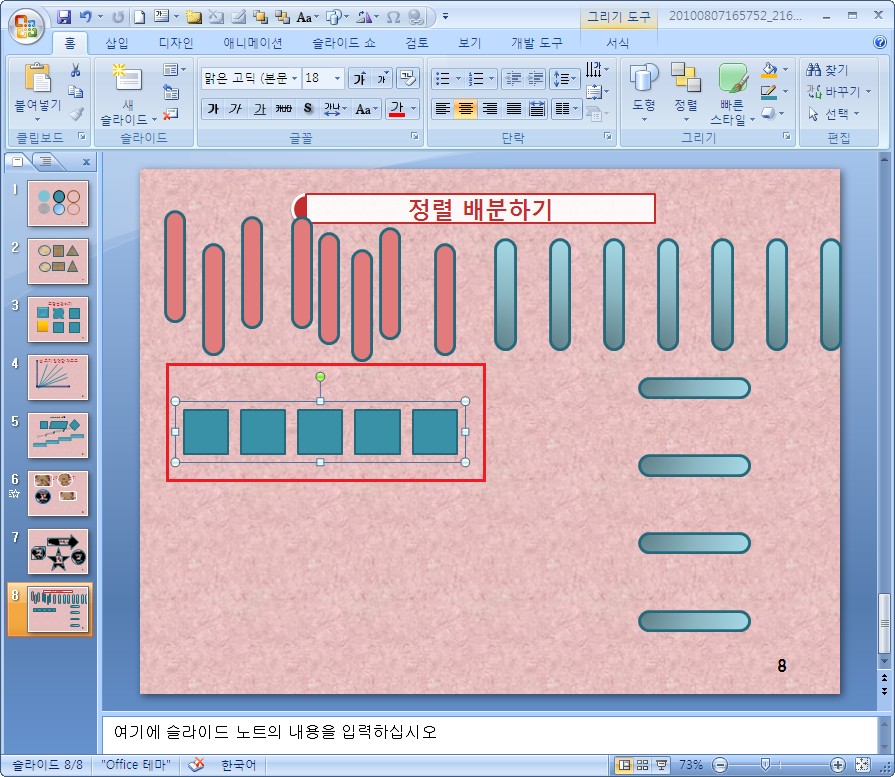Expand the font size 18 dropdown
The height and width of the screenshot is (777, 895).
pyautogui.click(x=337, y=78)
